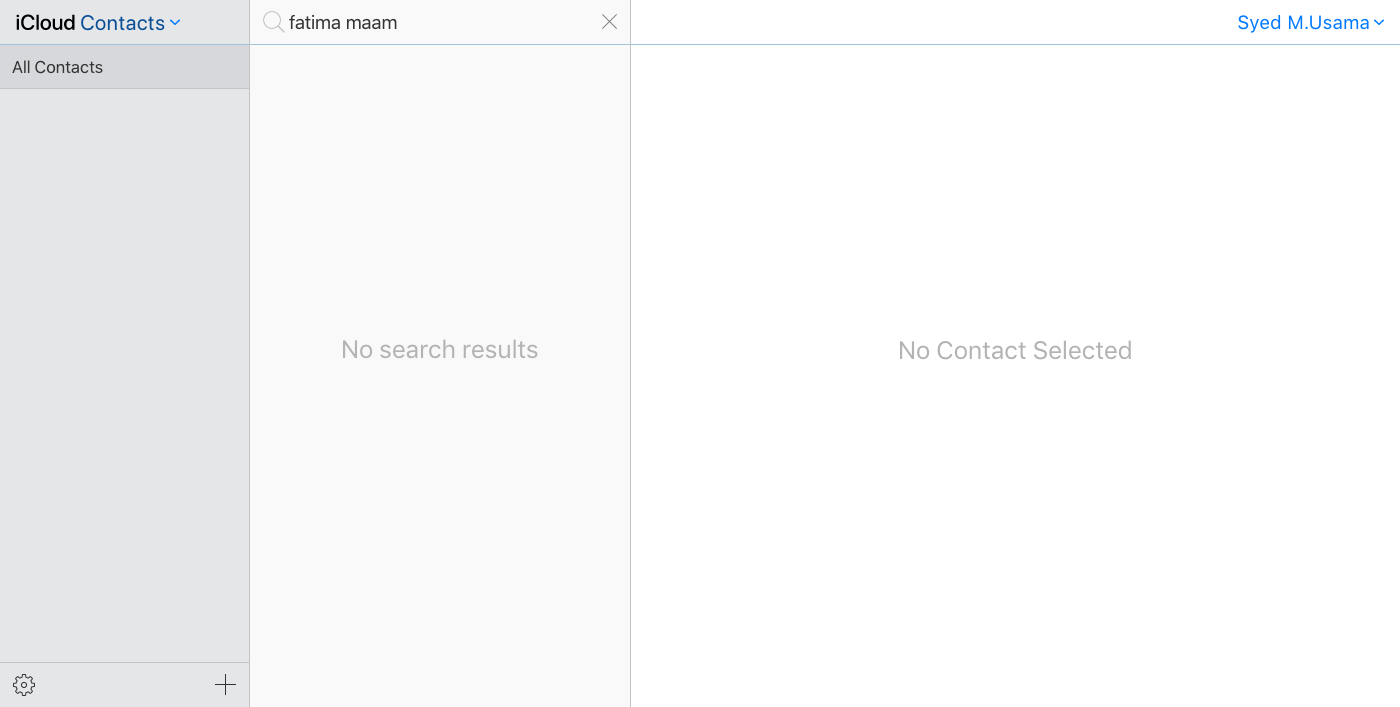The image size is (1400, 707).
Task: Click the 'No Contact Selected' placeholder text
Action: 1014,350
